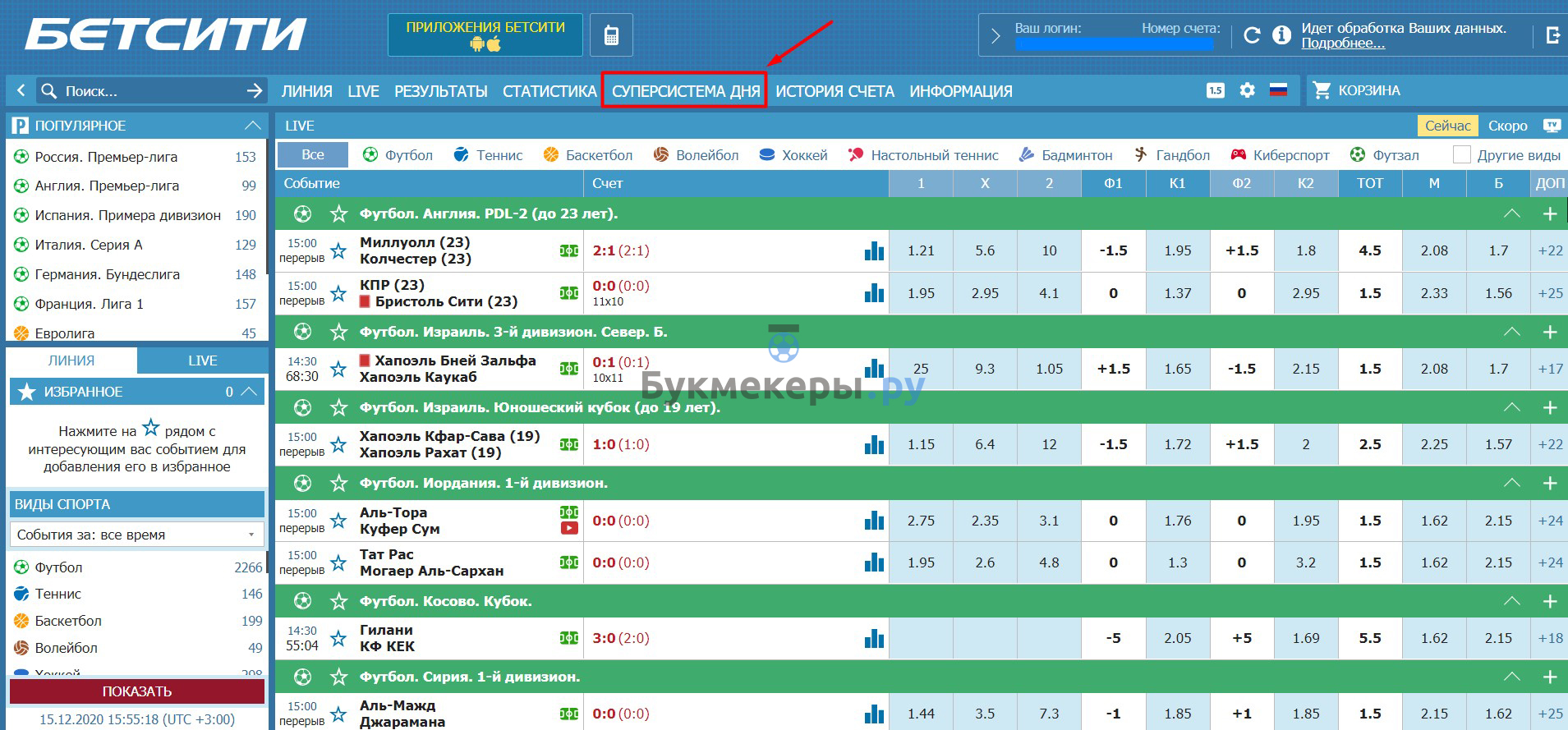Open the shopping cart icon
Screen dimensions: 1568x730
coord(1322,90)
